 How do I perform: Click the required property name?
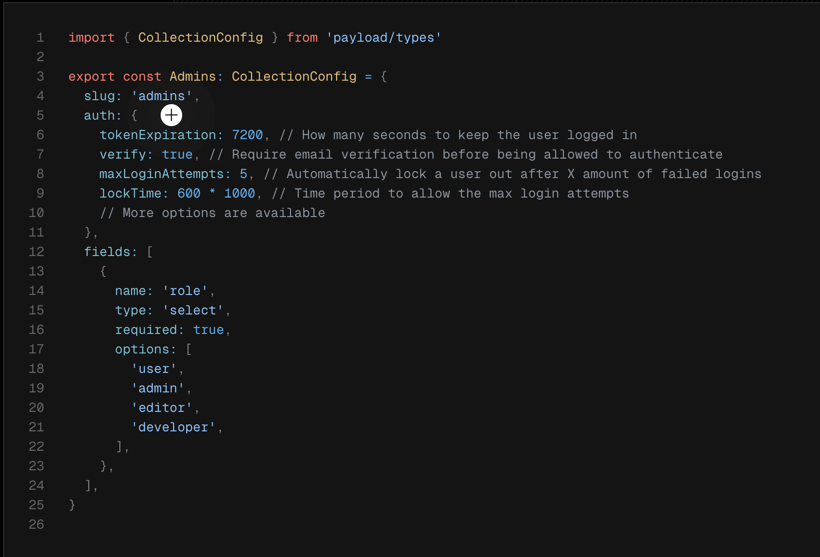[x=150, y=330]
